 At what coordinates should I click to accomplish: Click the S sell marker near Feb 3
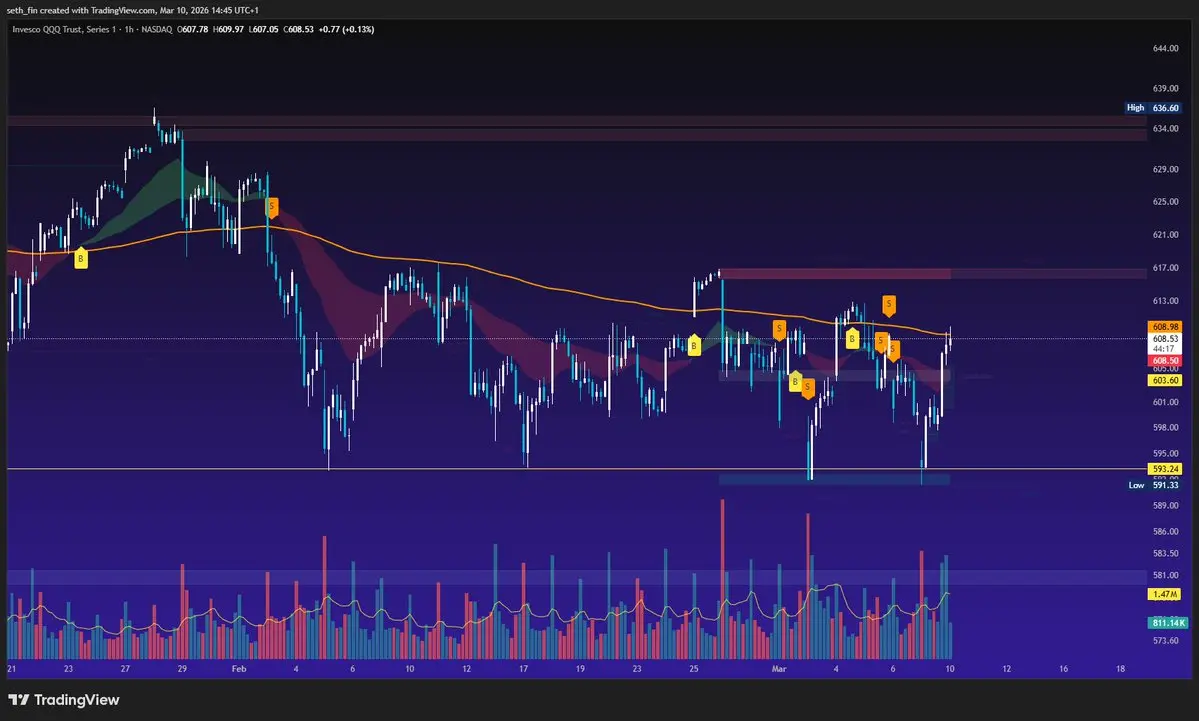coord(271,206)
